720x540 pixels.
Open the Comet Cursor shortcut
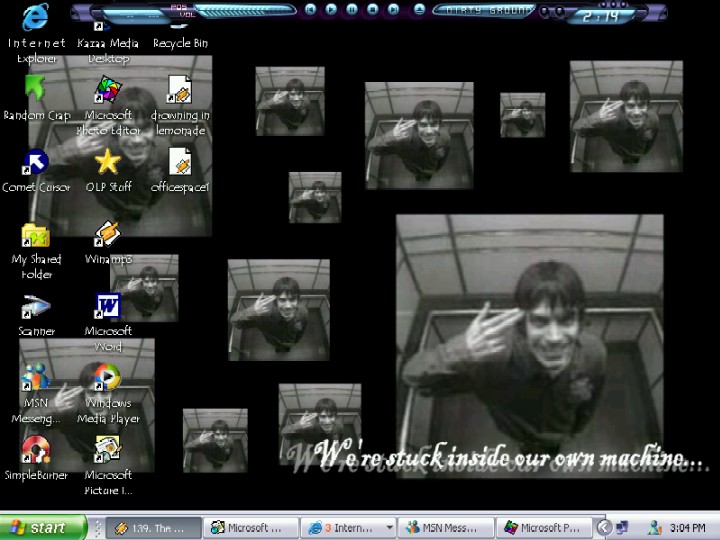36,162
